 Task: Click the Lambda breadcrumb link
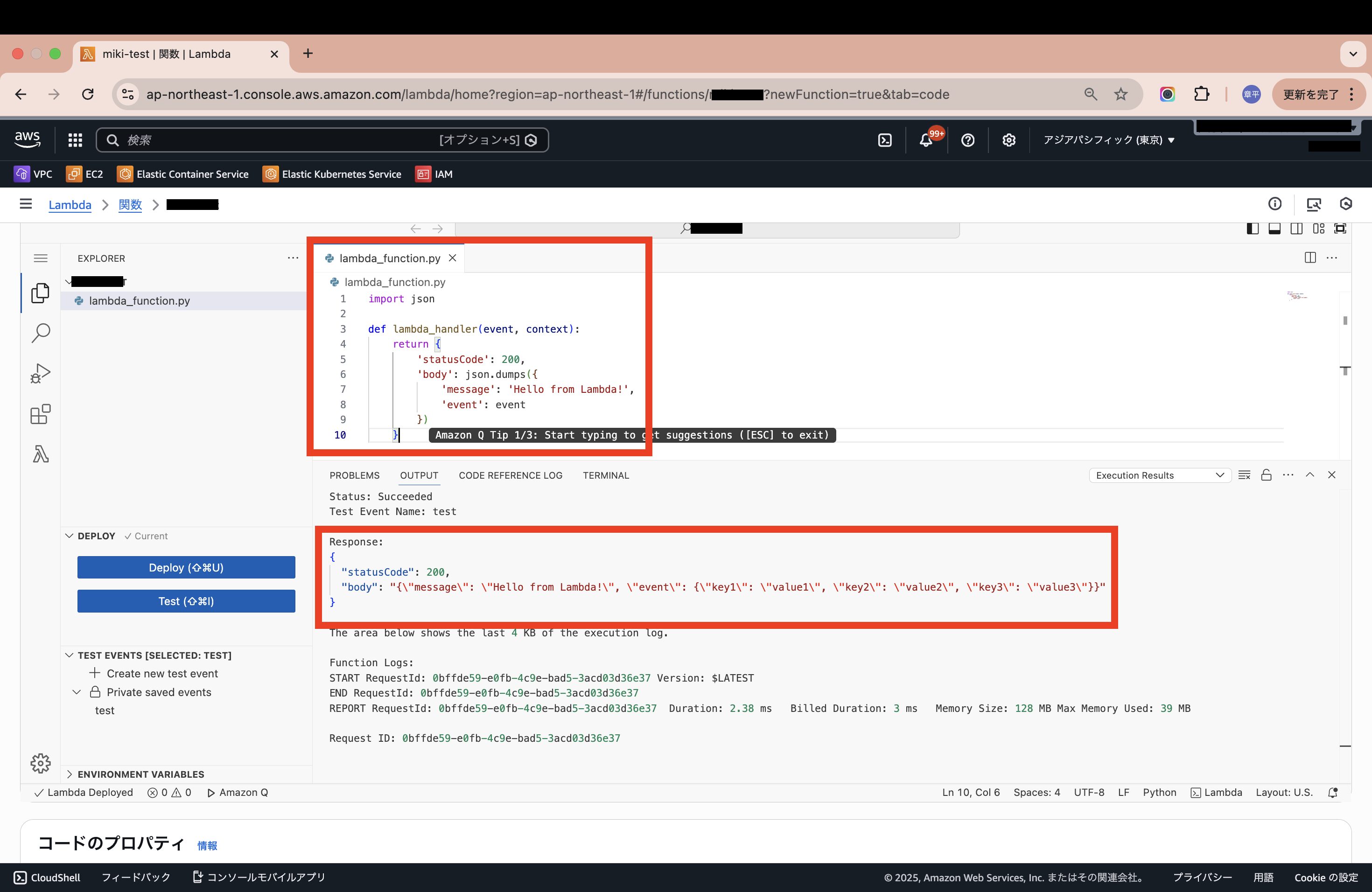point(70,204)
